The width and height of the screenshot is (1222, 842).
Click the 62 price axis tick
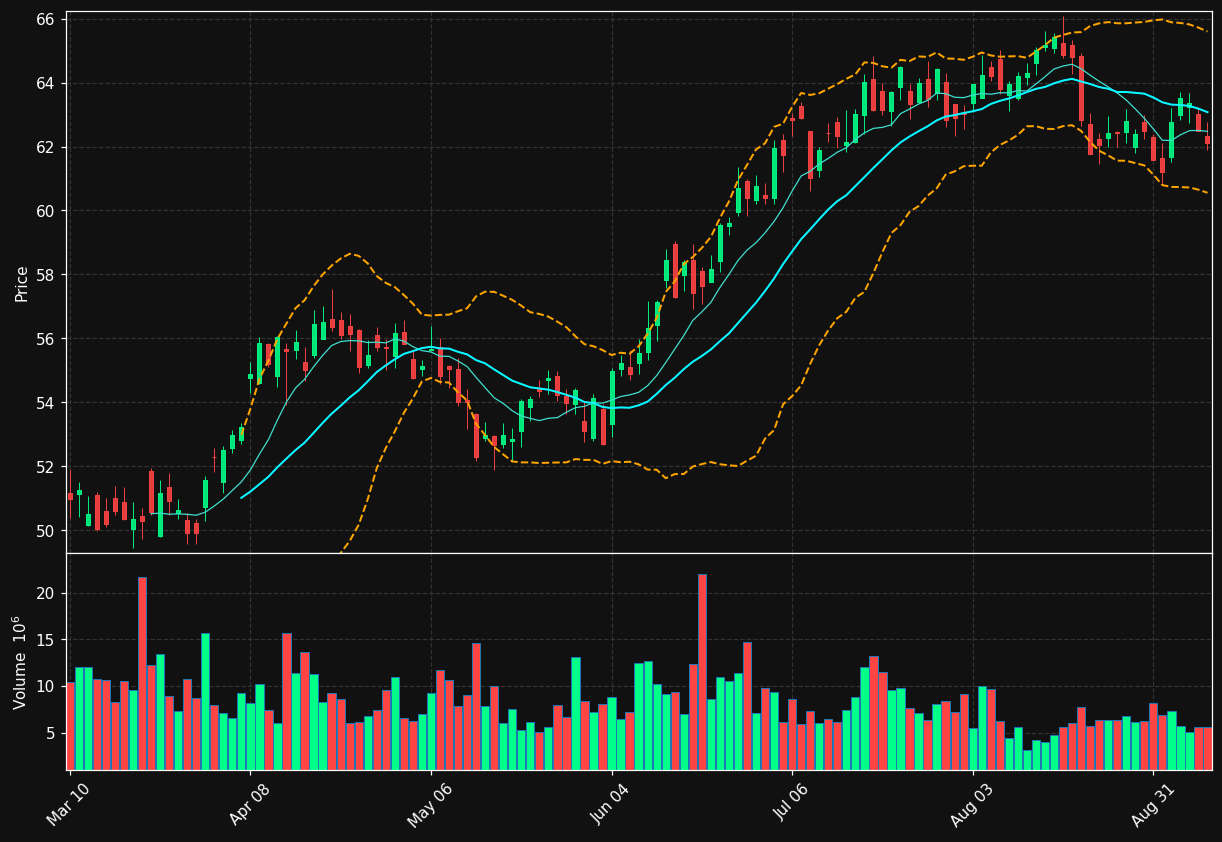[47, 147]
